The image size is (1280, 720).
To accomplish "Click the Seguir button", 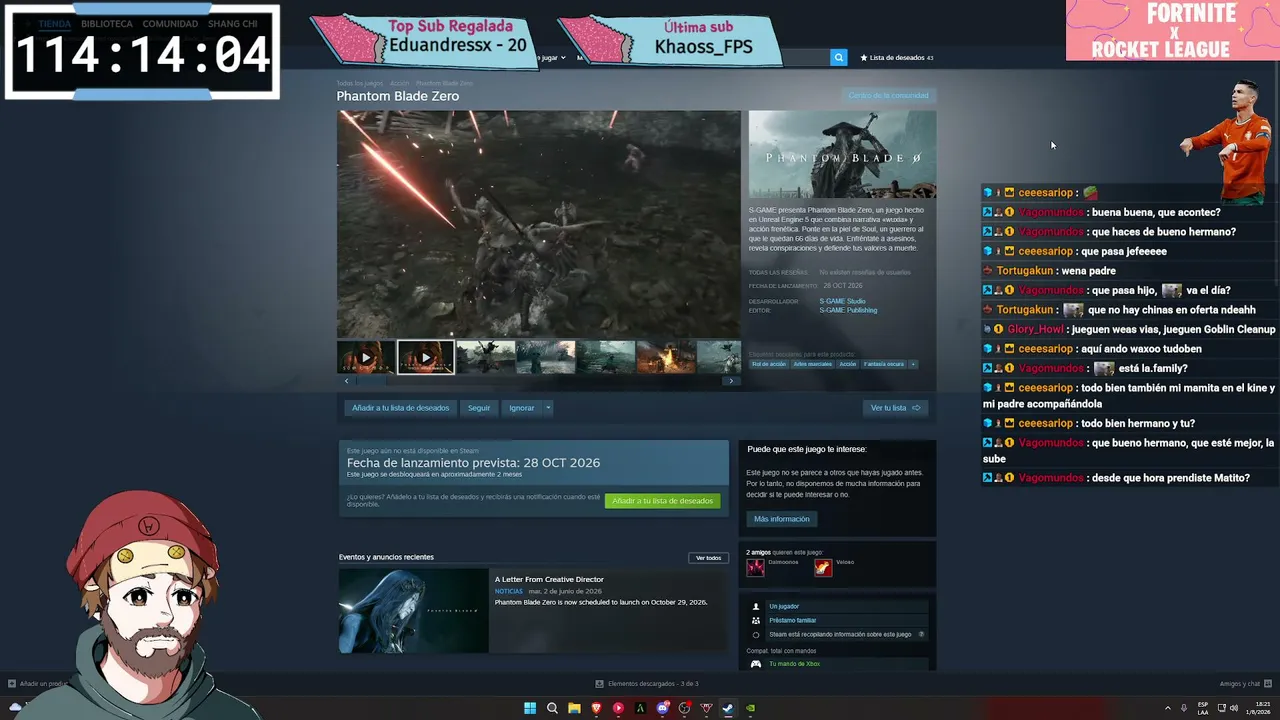I will (x=479, y=408).
